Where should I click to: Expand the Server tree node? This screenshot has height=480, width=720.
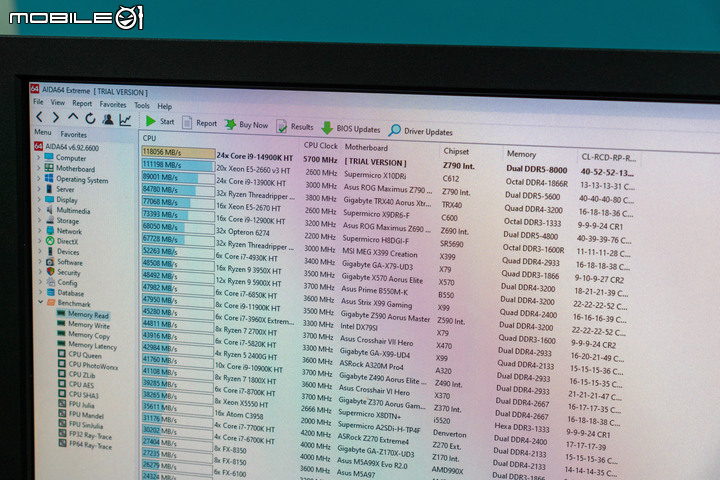coord(39,189)
